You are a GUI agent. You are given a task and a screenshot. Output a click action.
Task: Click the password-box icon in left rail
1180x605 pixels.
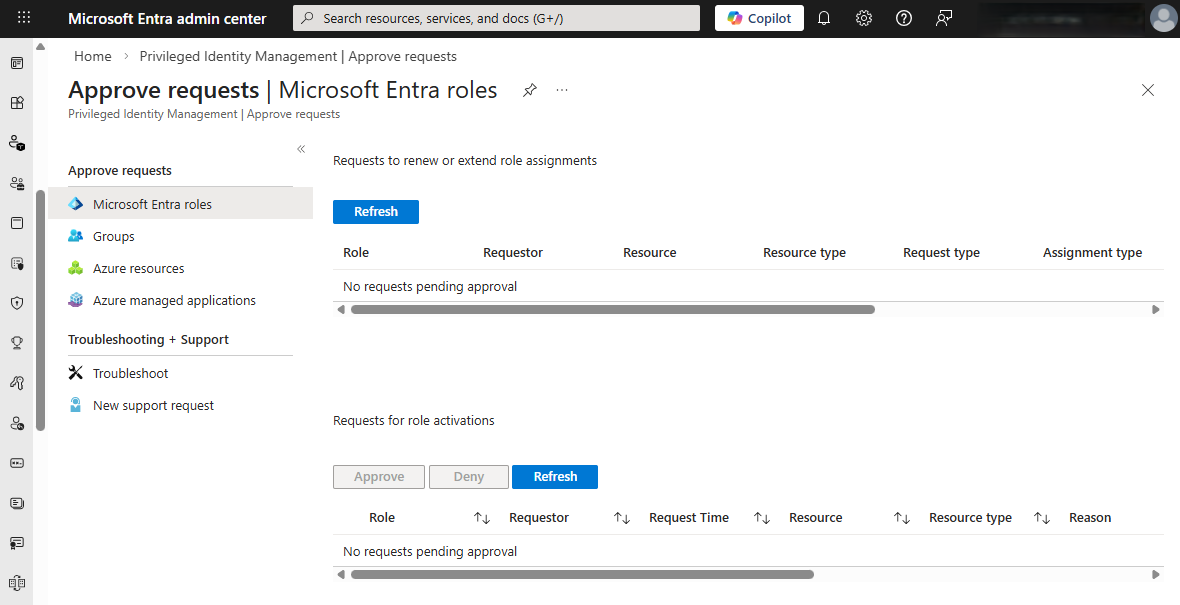click(x=17, y=463)
